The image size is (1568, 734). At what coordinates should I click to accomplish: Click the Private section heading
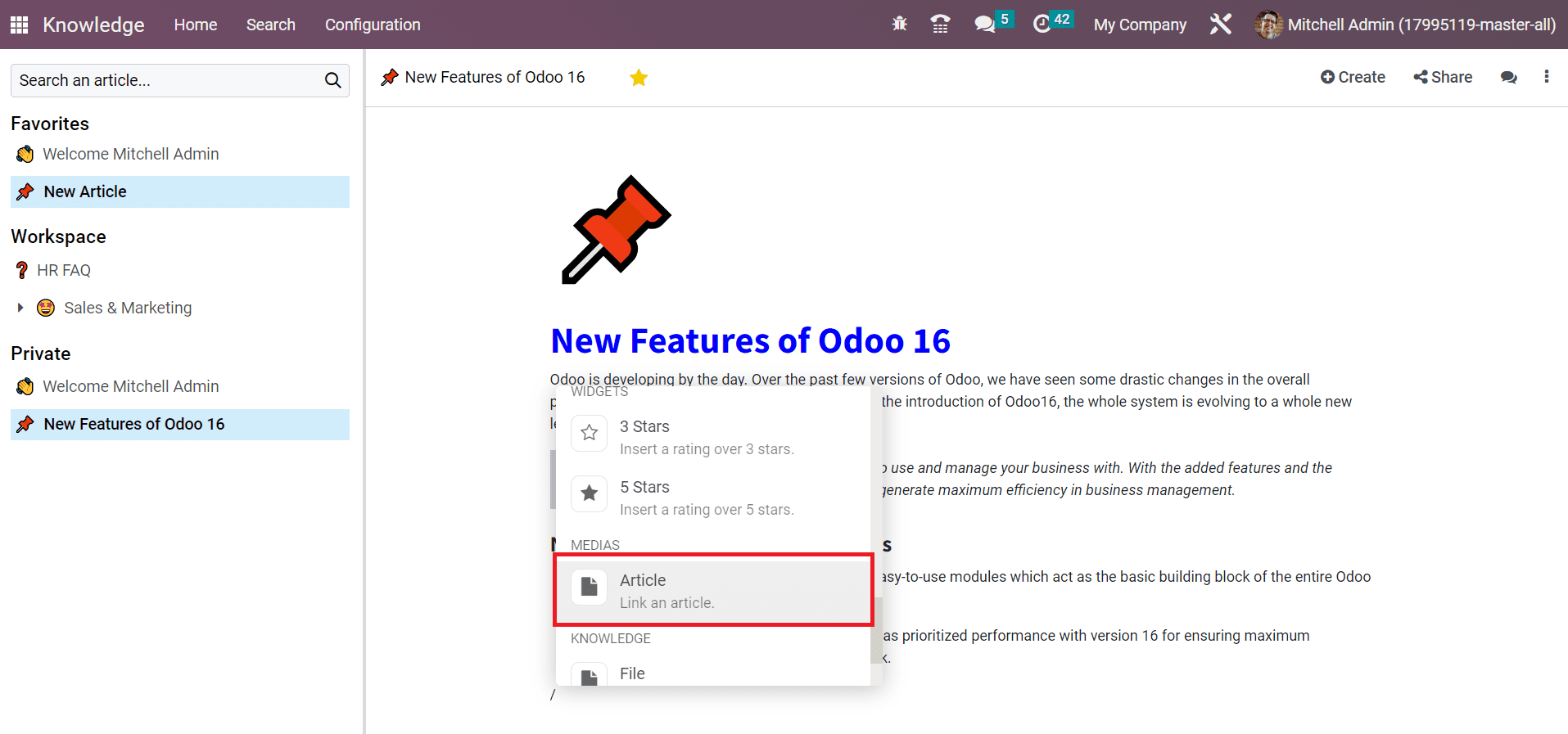pyautogui.click(x=40, y=353)
